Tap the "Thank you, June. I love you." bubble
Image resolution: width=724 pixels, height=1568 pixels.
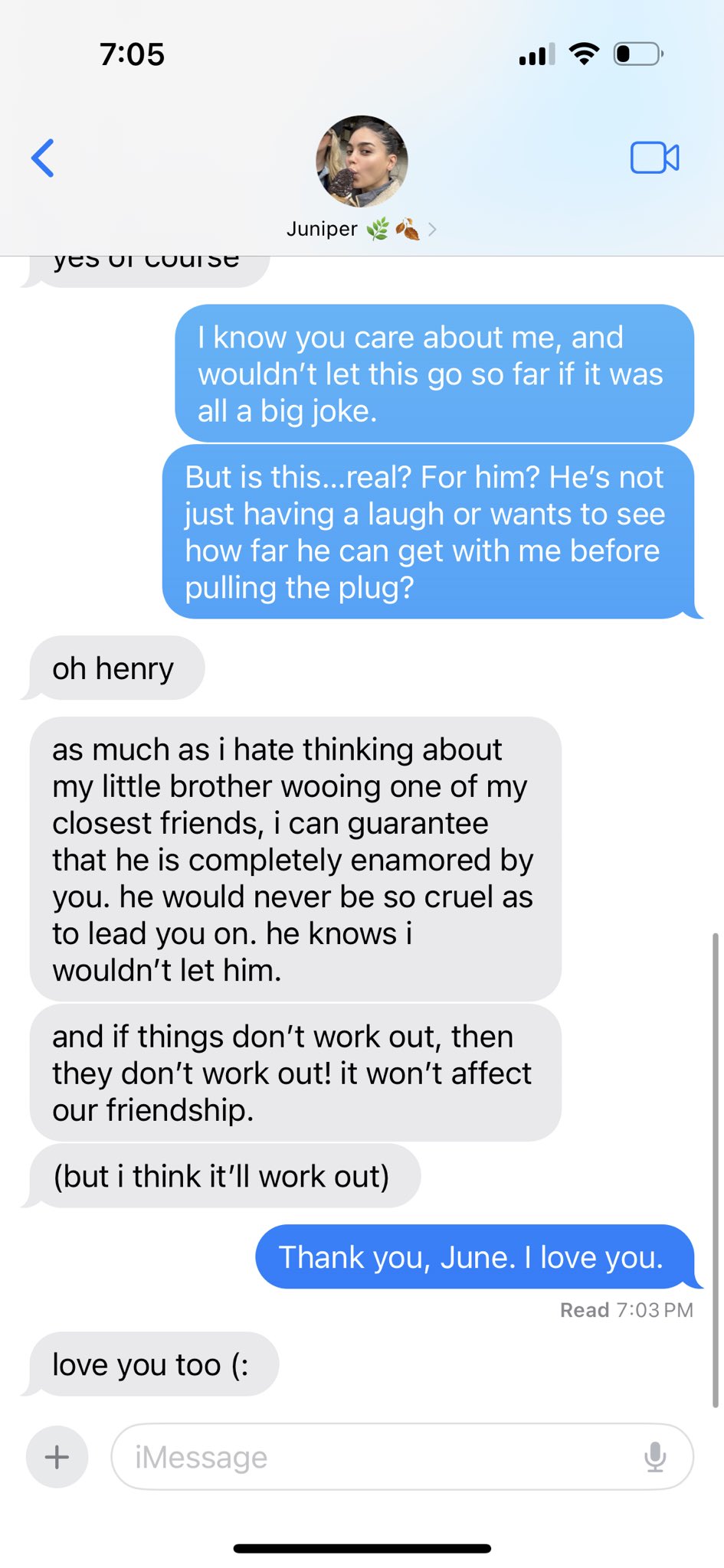coord(474,1256)
